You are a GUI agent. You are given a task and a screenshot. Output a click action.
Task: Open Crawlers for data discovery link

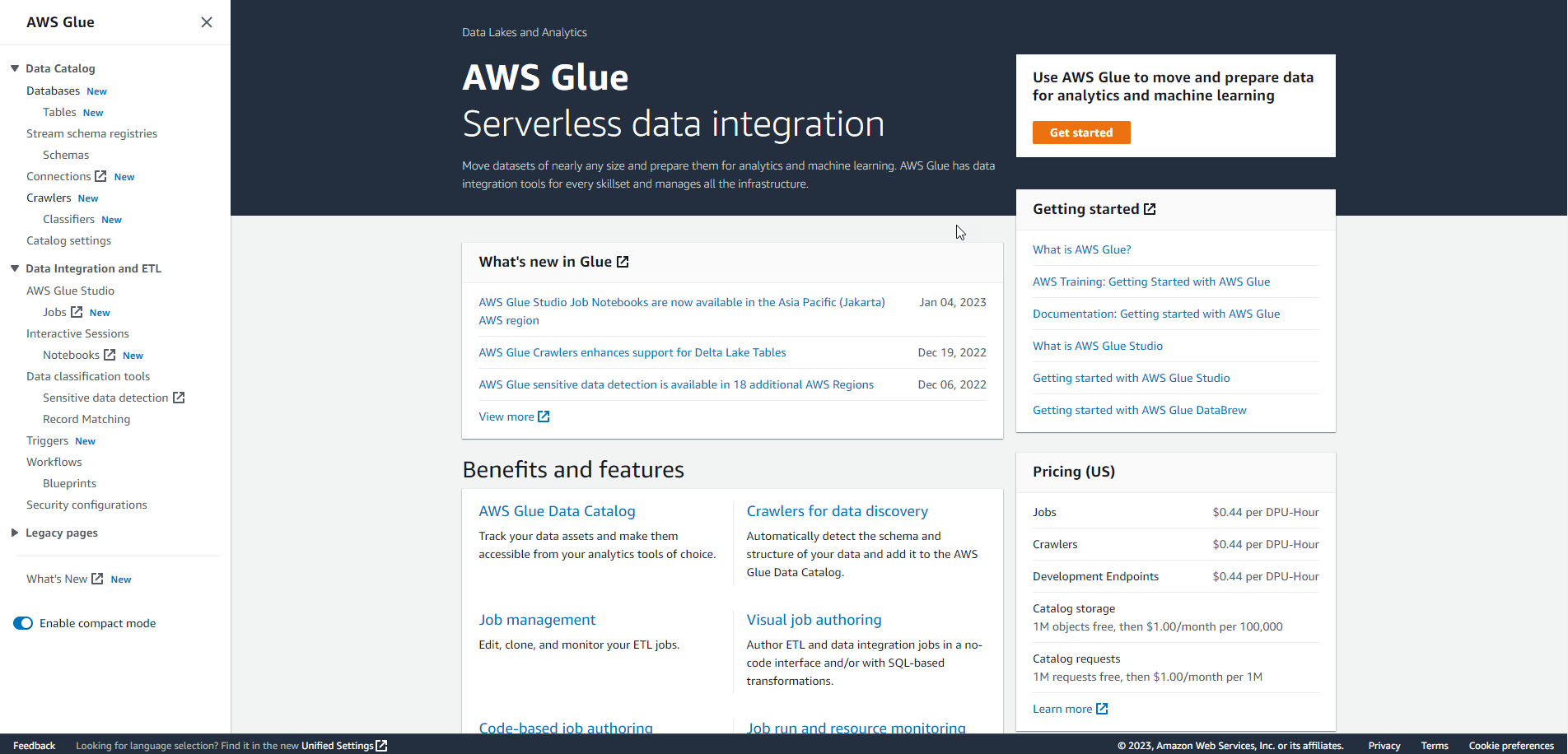pyautogui.click(x=838, y=511)
